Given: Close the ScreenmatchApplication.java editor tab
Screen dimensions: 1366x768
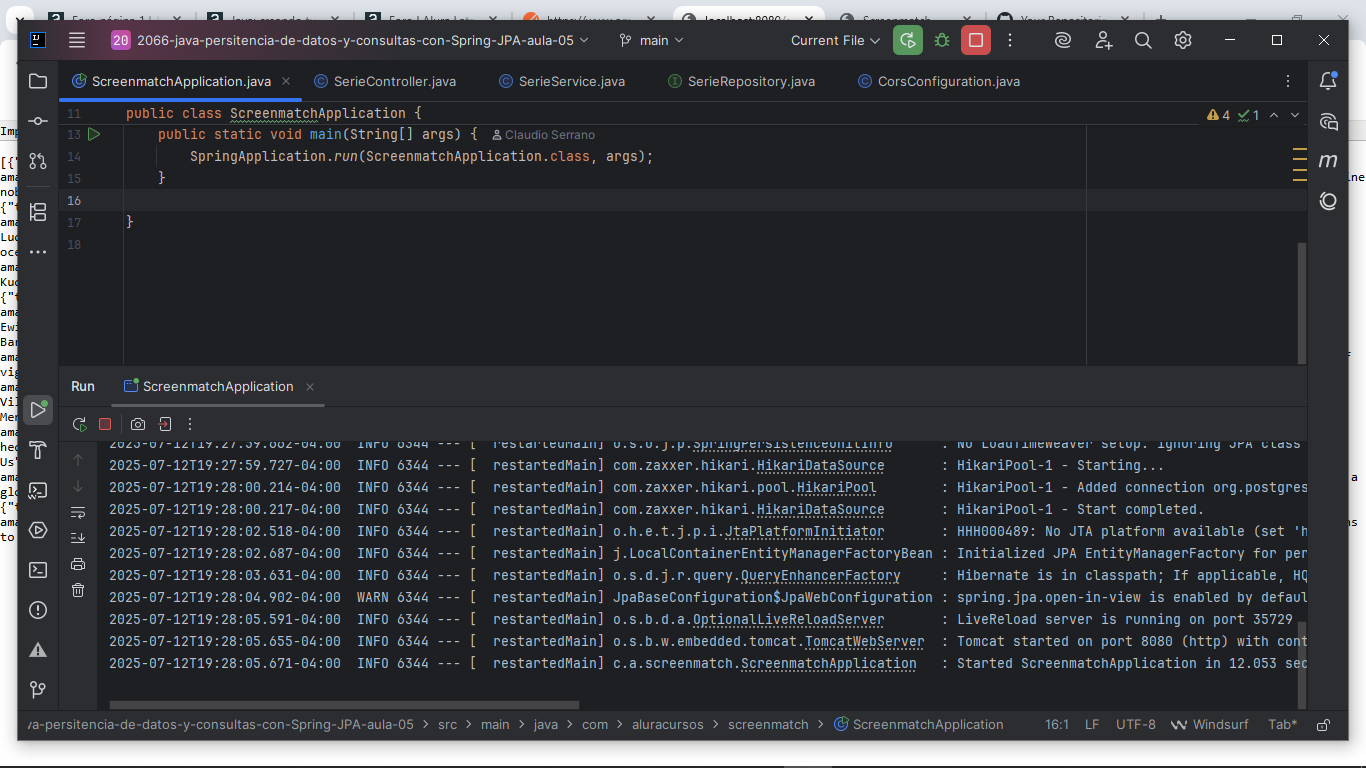Looking at the screenshot, I should [285, 81].
